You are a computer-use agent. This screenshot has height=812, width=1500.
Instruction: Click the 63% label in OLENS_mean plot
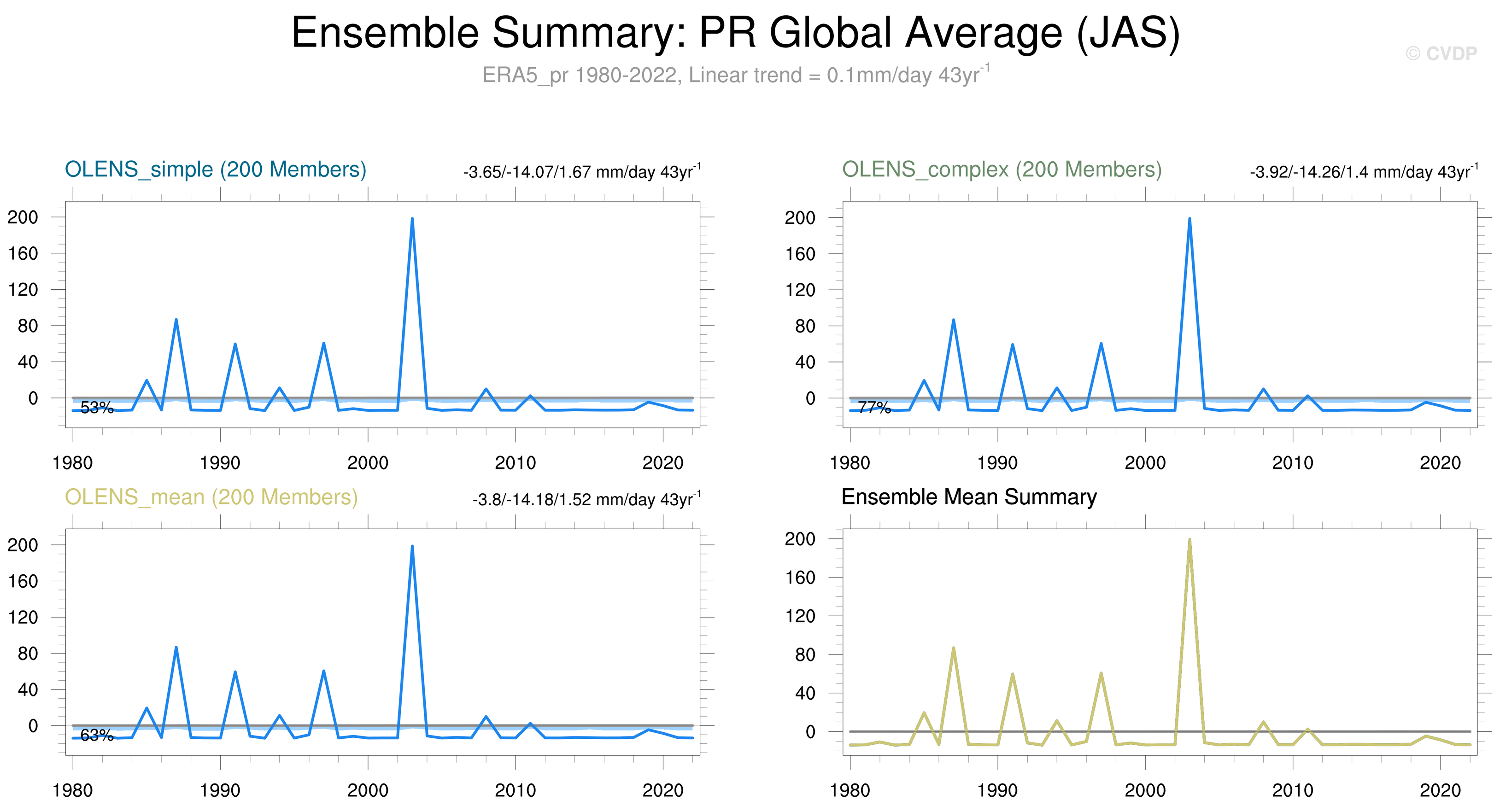(97, 735)
